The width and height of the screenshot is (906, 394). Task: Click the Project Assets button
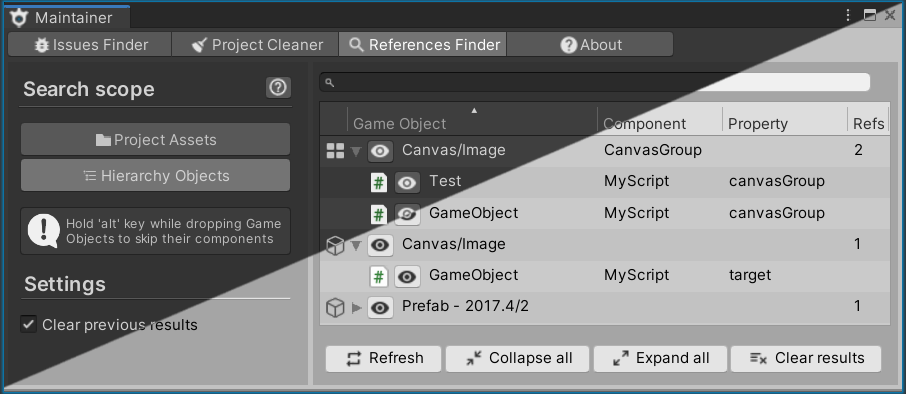tap(155, 139)
